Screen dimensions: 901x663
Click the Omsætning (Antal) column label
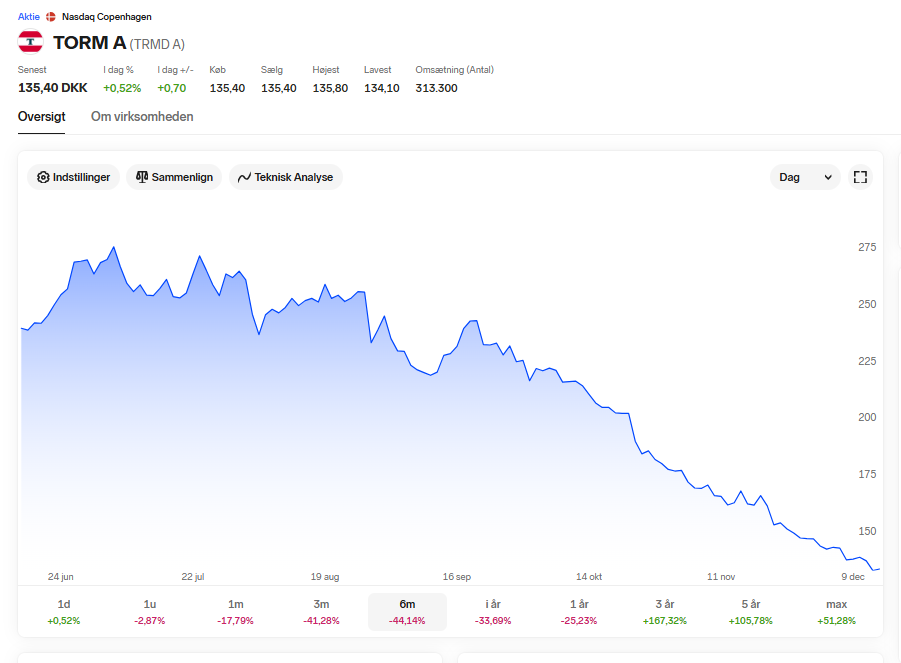tap(455, 70)
